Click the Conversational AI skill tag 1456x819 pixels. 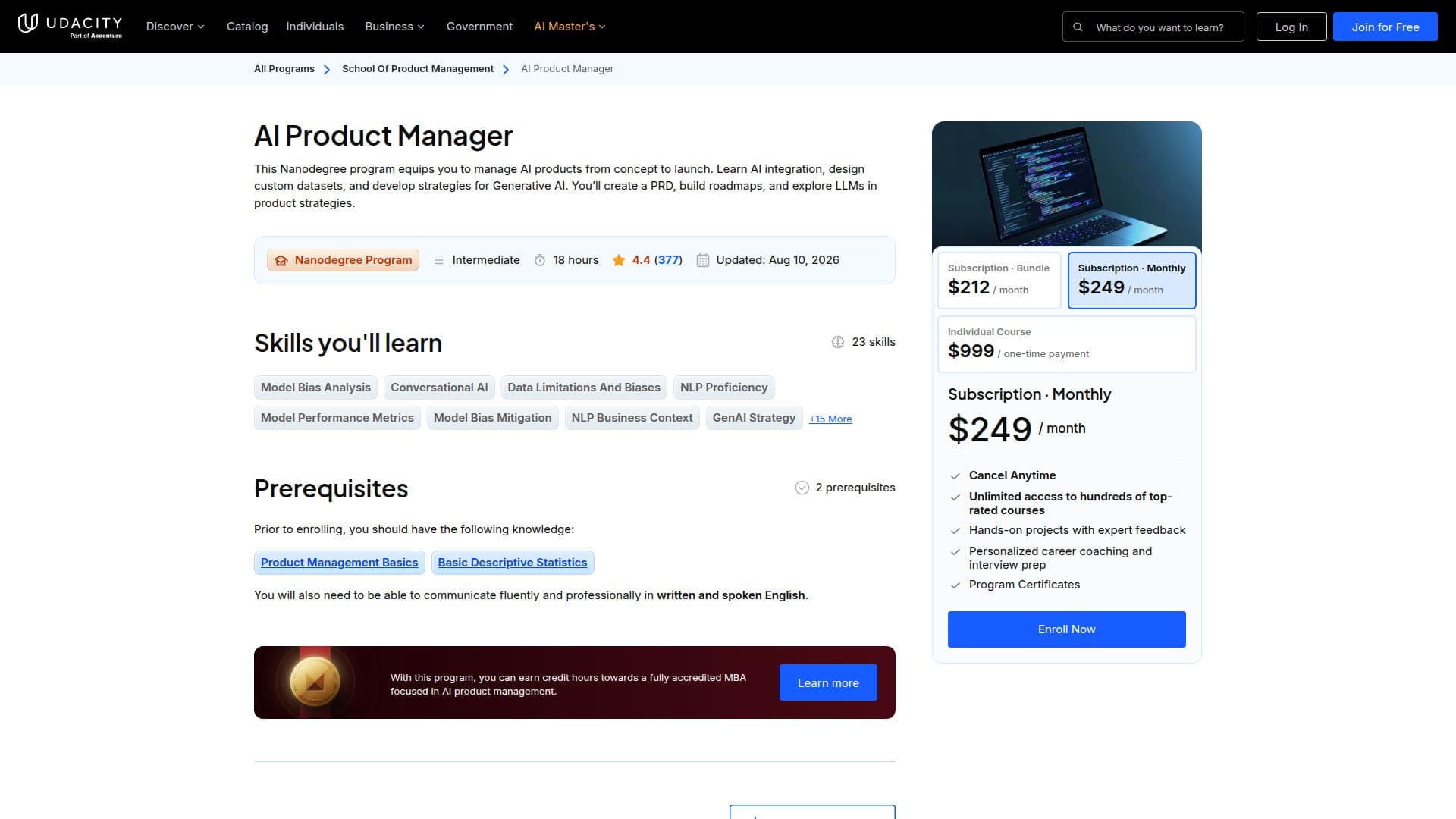click(439, 388)
